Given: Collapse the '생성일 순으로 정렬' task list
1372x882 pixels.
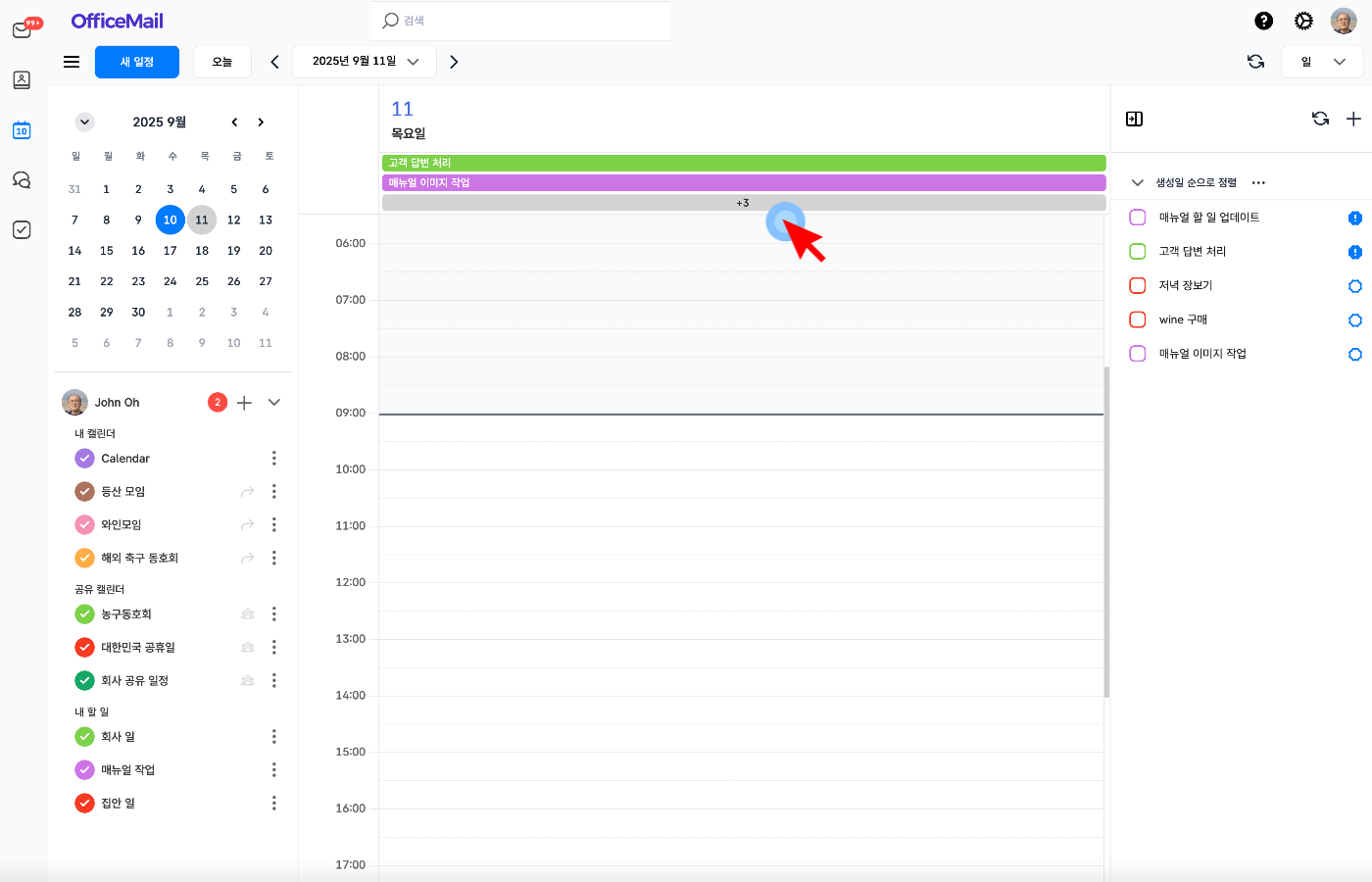Looking at the screenshot, I should tap(1137, 182).
